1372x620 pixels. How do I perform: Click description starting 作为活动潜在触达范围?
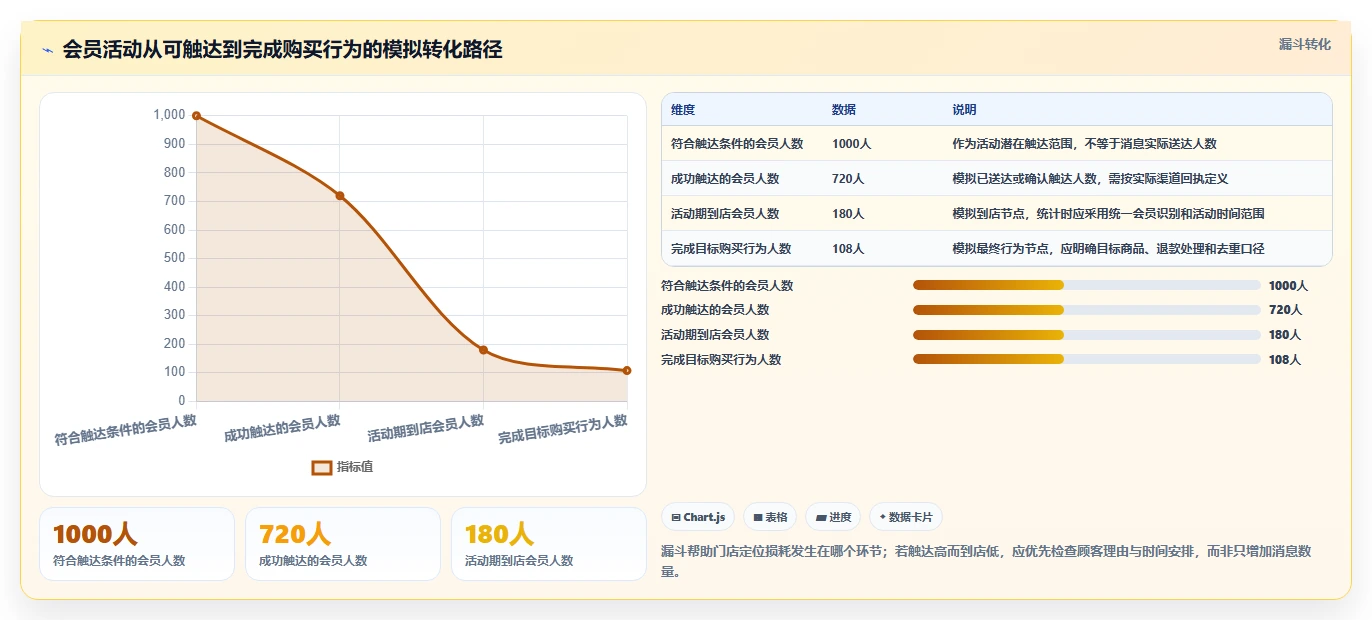[1084, 144]
